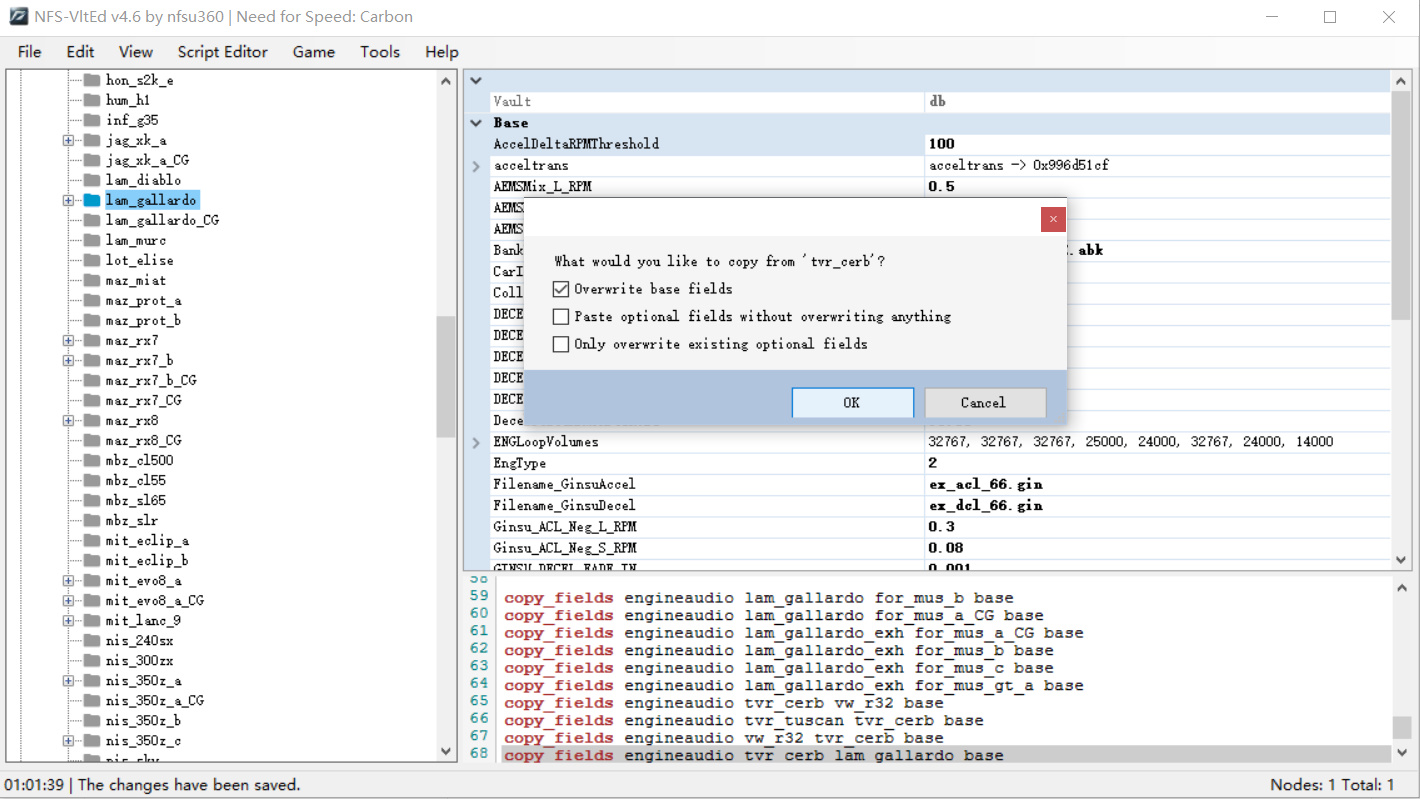Click the maz_miat folder icon
Image resolution: width=1420 pixels, height=799 pixels.
tap(92, 280)
